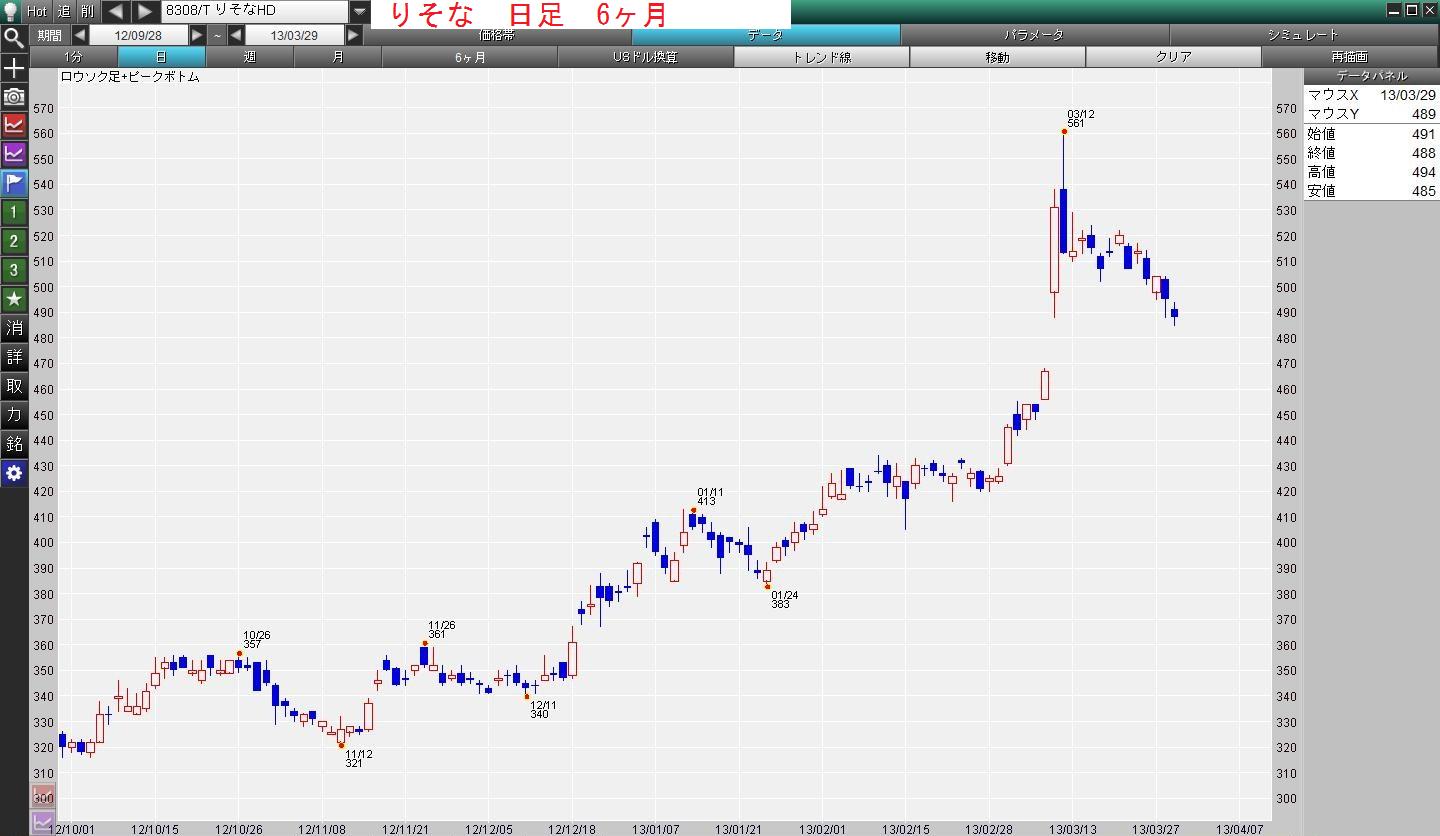The height and width of the screenshot is (836, 1440).
Task: Click the 消 sidebar icon
Action: click(14, 328)
